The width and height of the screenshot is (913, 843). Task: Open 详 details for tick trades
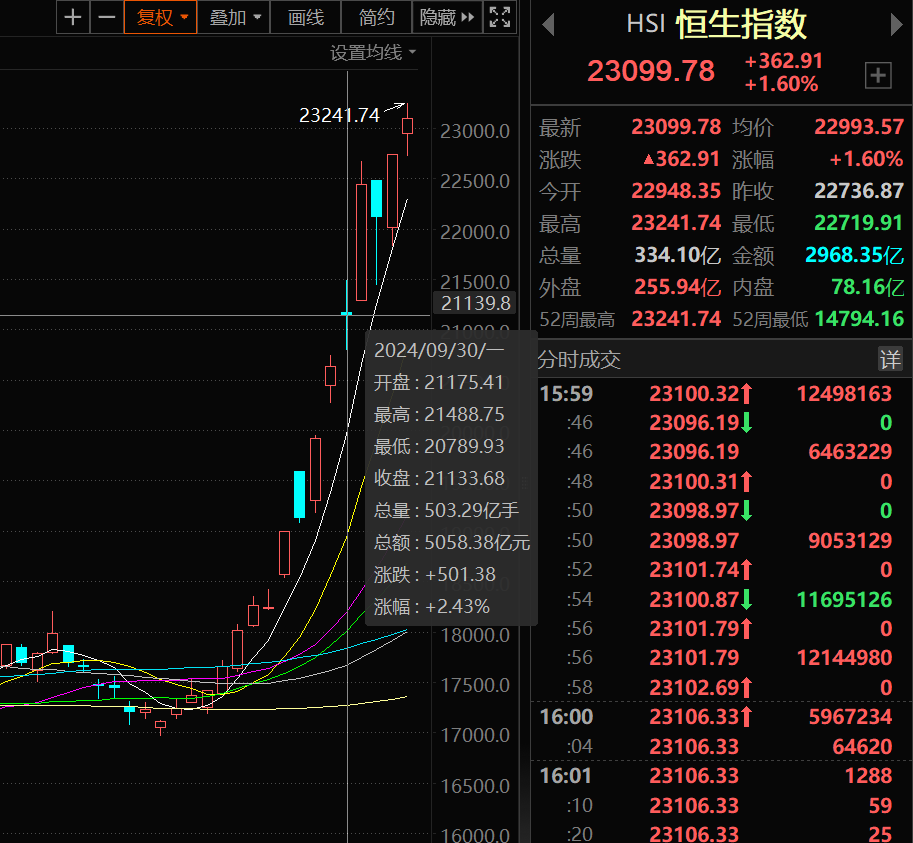890,359
